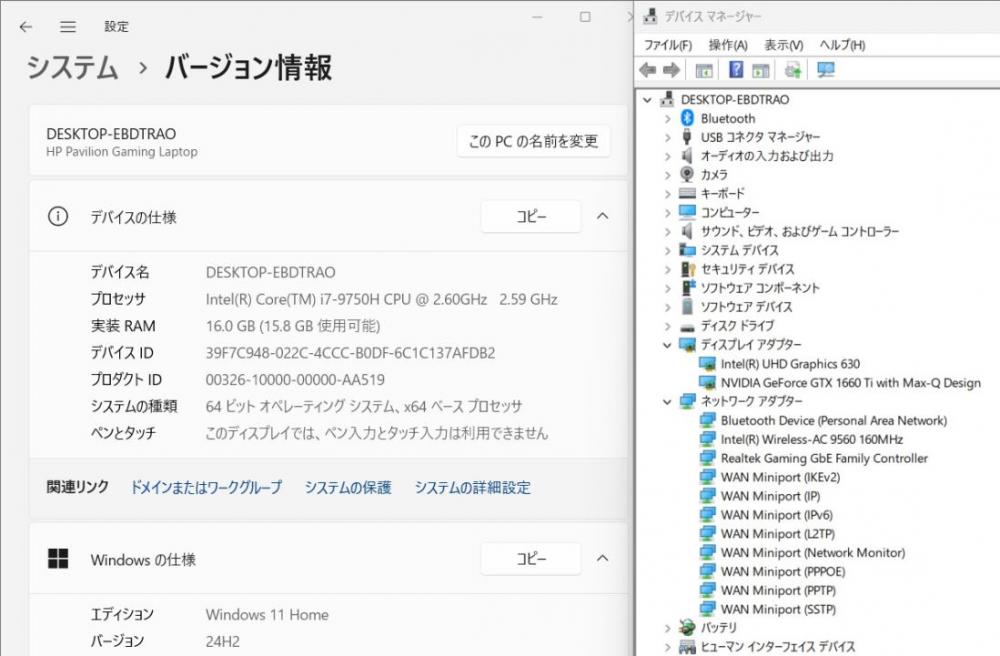Open the 操作(A) menu
Viewport: 1000px width, 656px height.
point(728,45)
